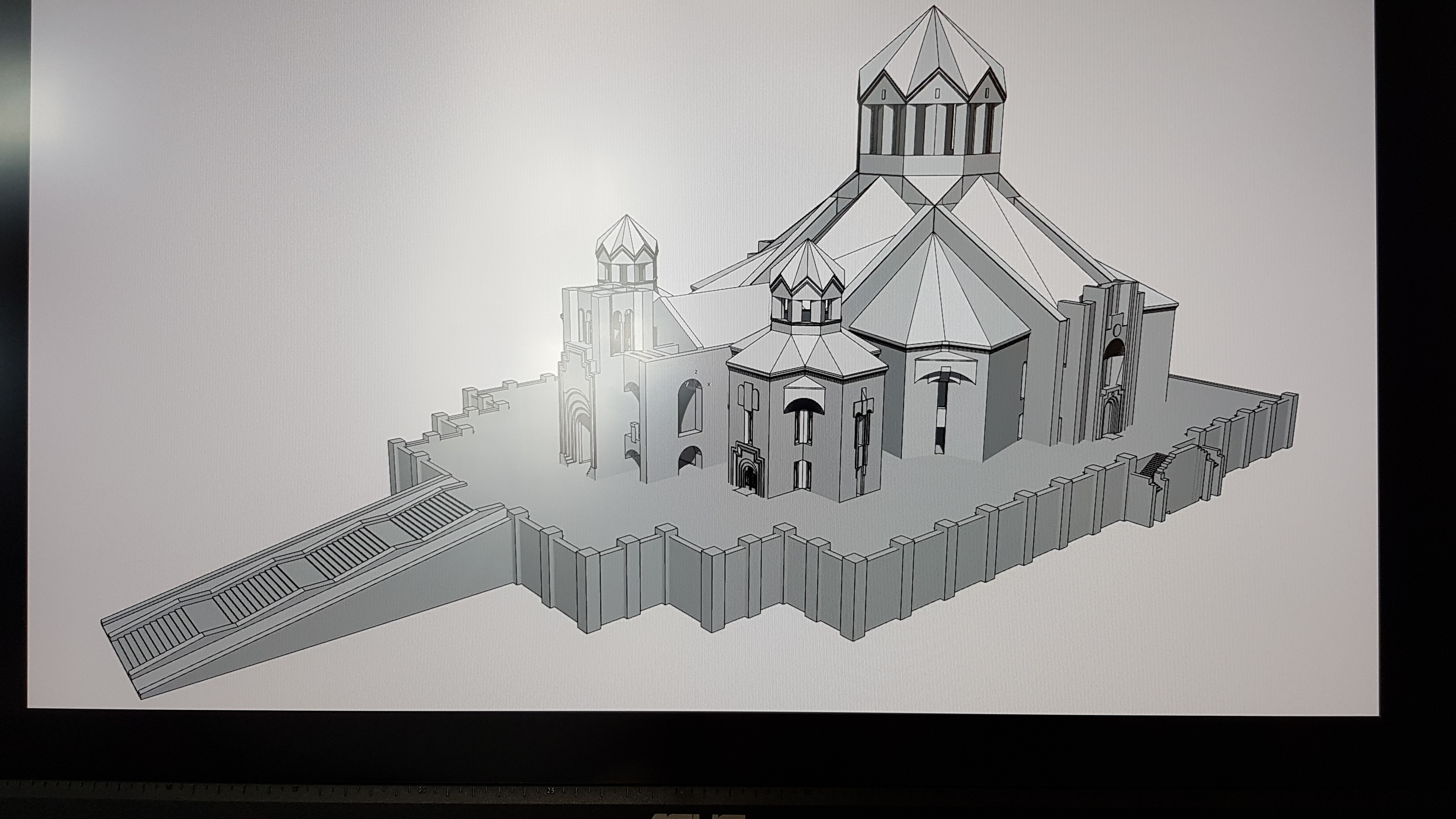Click the Y axis label of the gizmo
This screenshot has width=1456, height=819.
tap(687, 384)
